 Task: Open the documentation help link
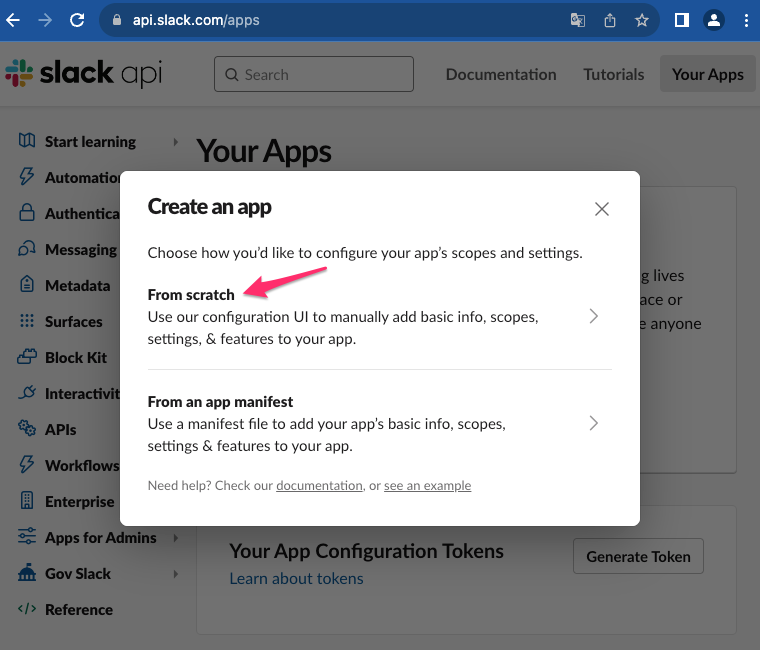click(319, 486)
